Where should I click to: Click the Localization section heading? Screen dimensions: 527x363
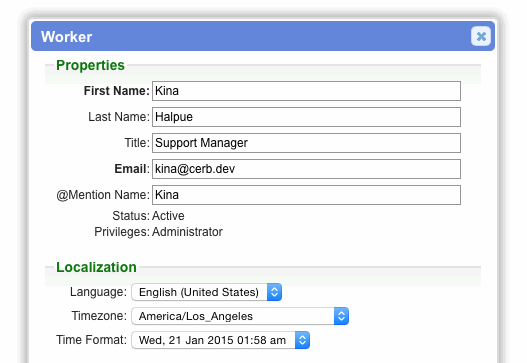[96, 267]
